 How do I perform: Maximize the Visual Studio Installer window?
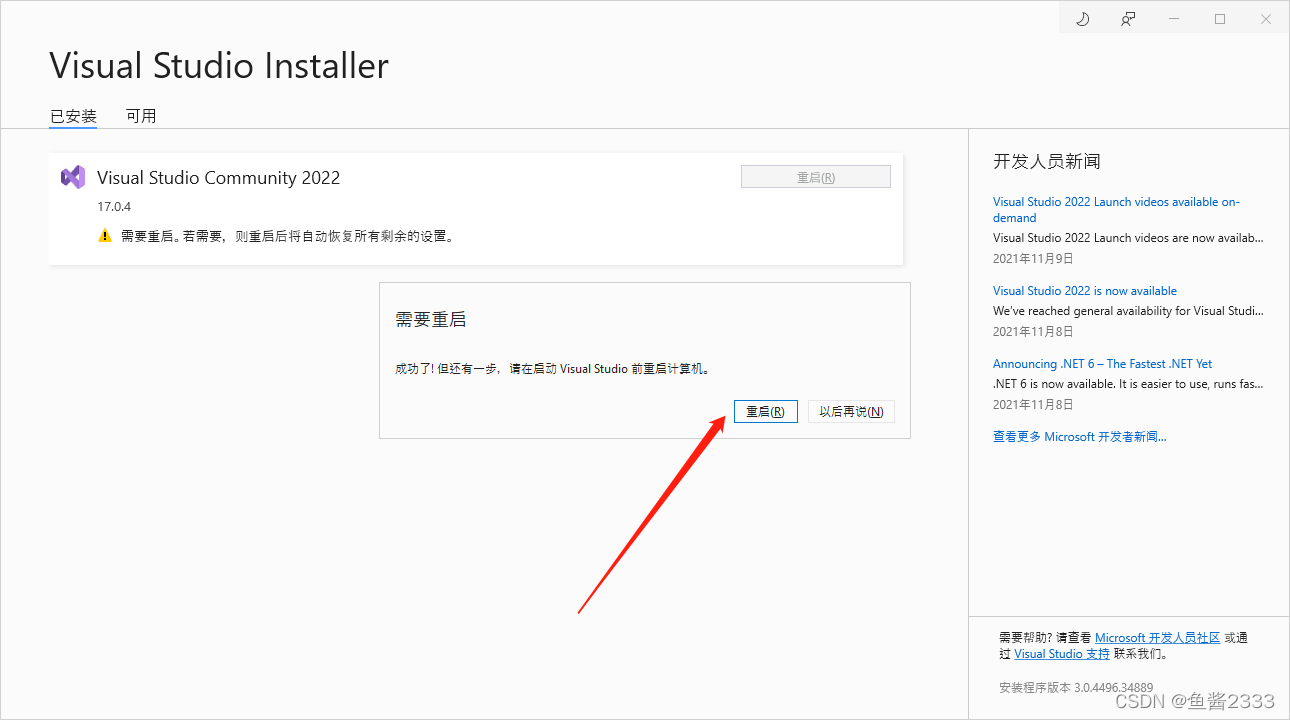(1220, 19)
